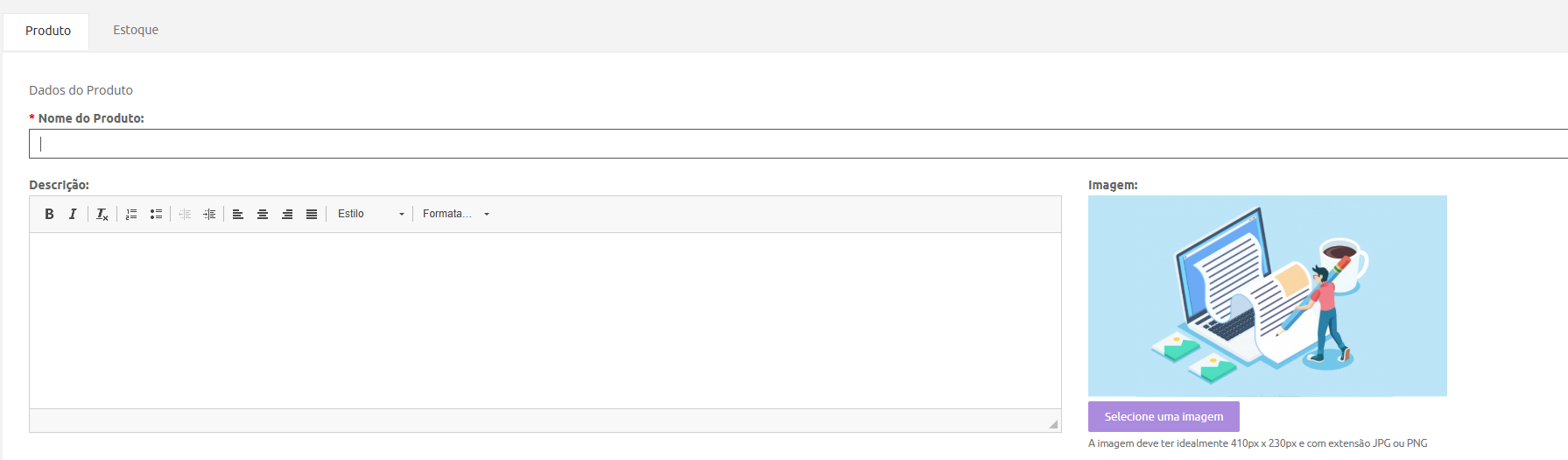Click the Selecione uma imagem button
Viewport: 1568px width, 460px height.
[x=1164, y=416]
